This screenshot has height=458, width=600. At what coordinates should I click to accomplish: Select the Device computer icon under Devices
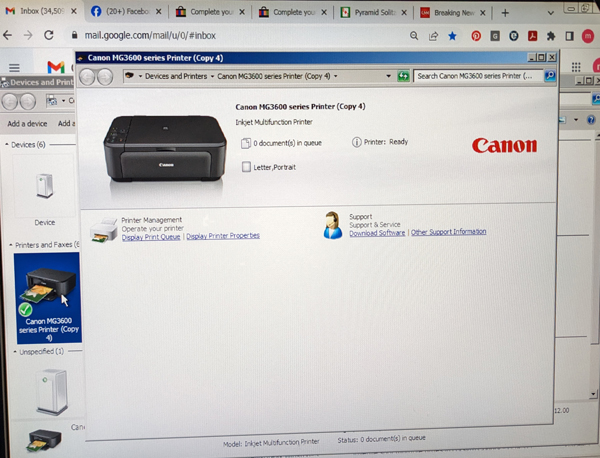[x=45, y=186]
